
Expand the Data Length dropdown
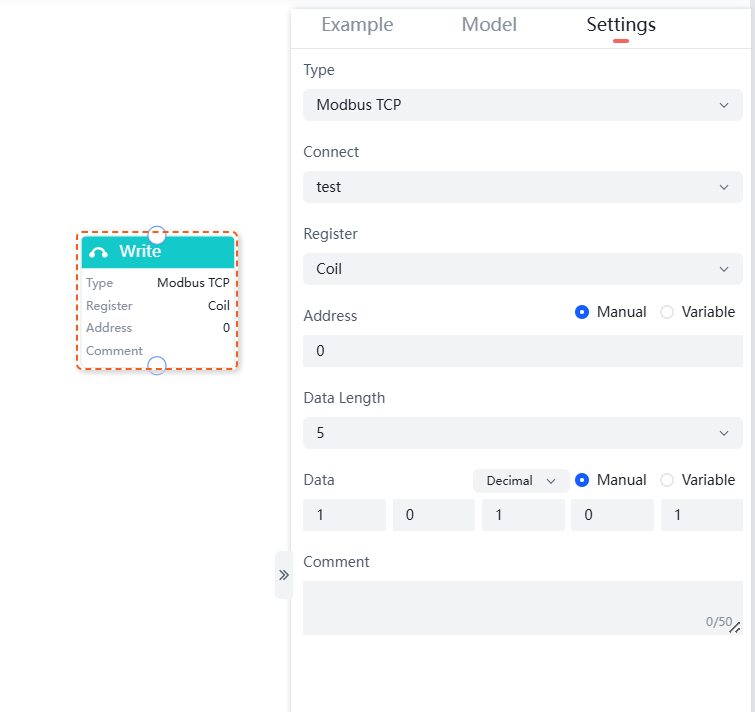[522, 433]
